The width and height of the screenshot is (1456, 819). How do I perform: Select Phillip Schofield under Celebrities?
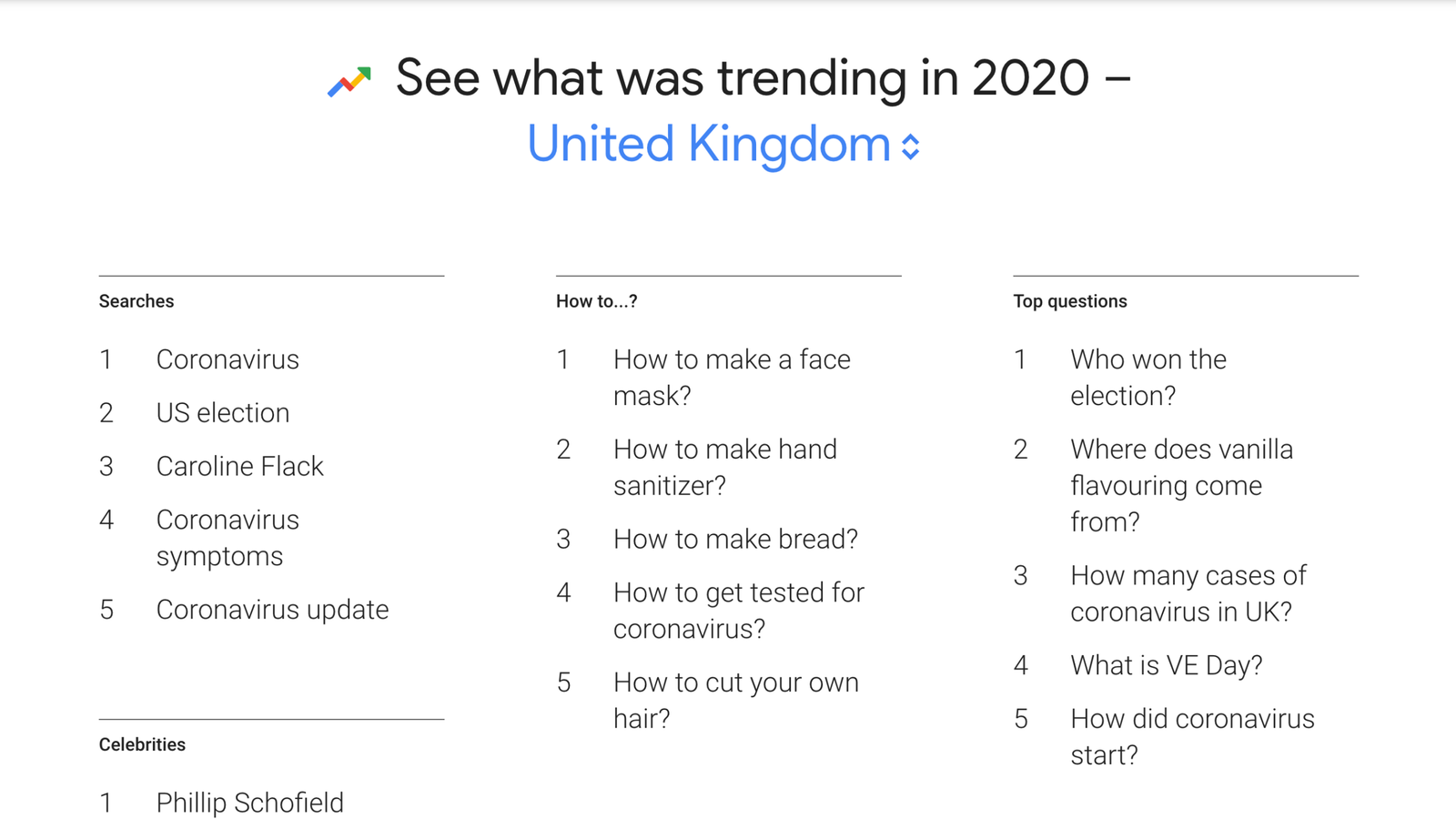pyautogui.click(x=251, y=802)
